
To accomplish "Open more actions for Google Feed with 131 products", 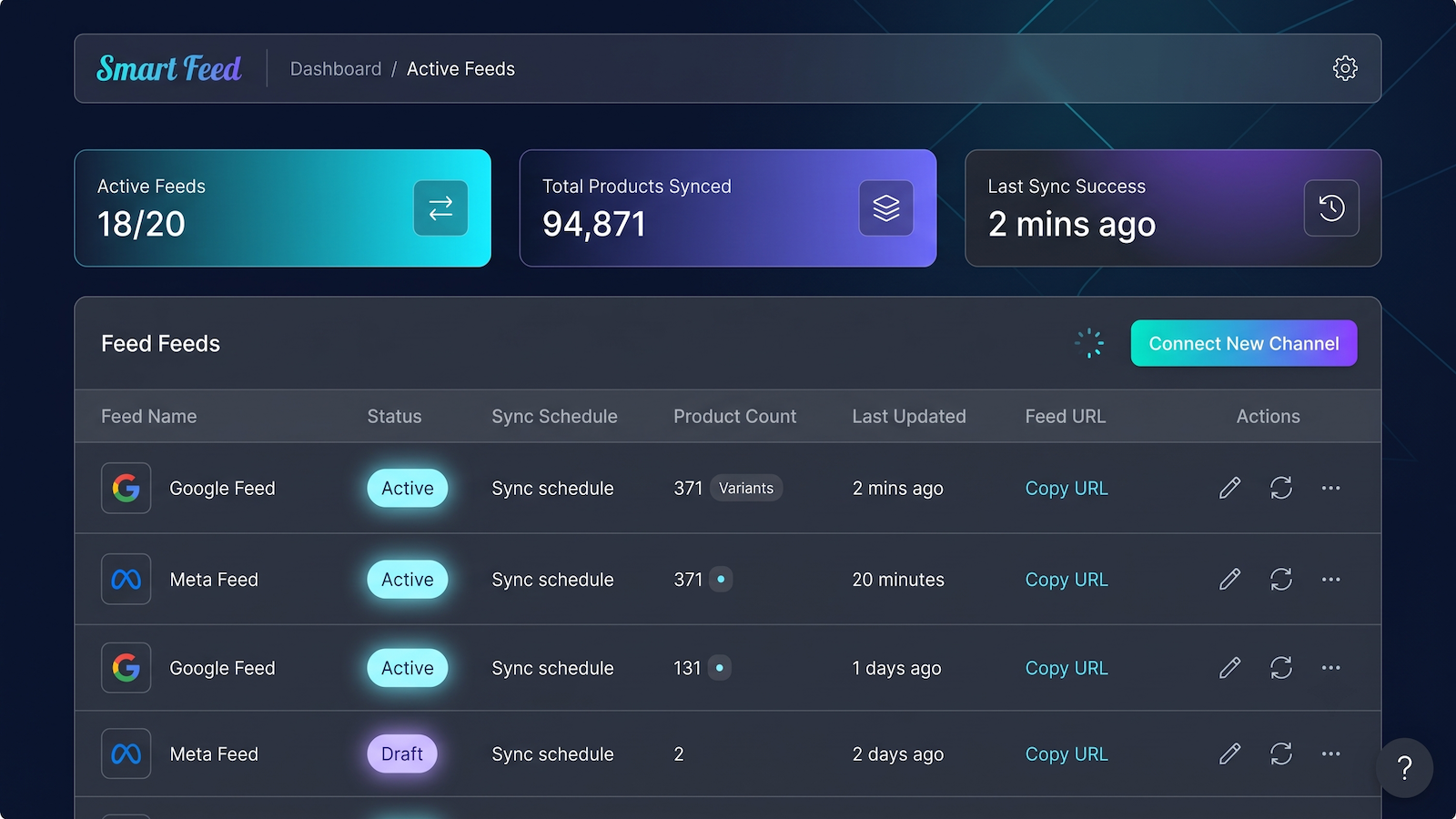I will click(x=1331, y=668).
